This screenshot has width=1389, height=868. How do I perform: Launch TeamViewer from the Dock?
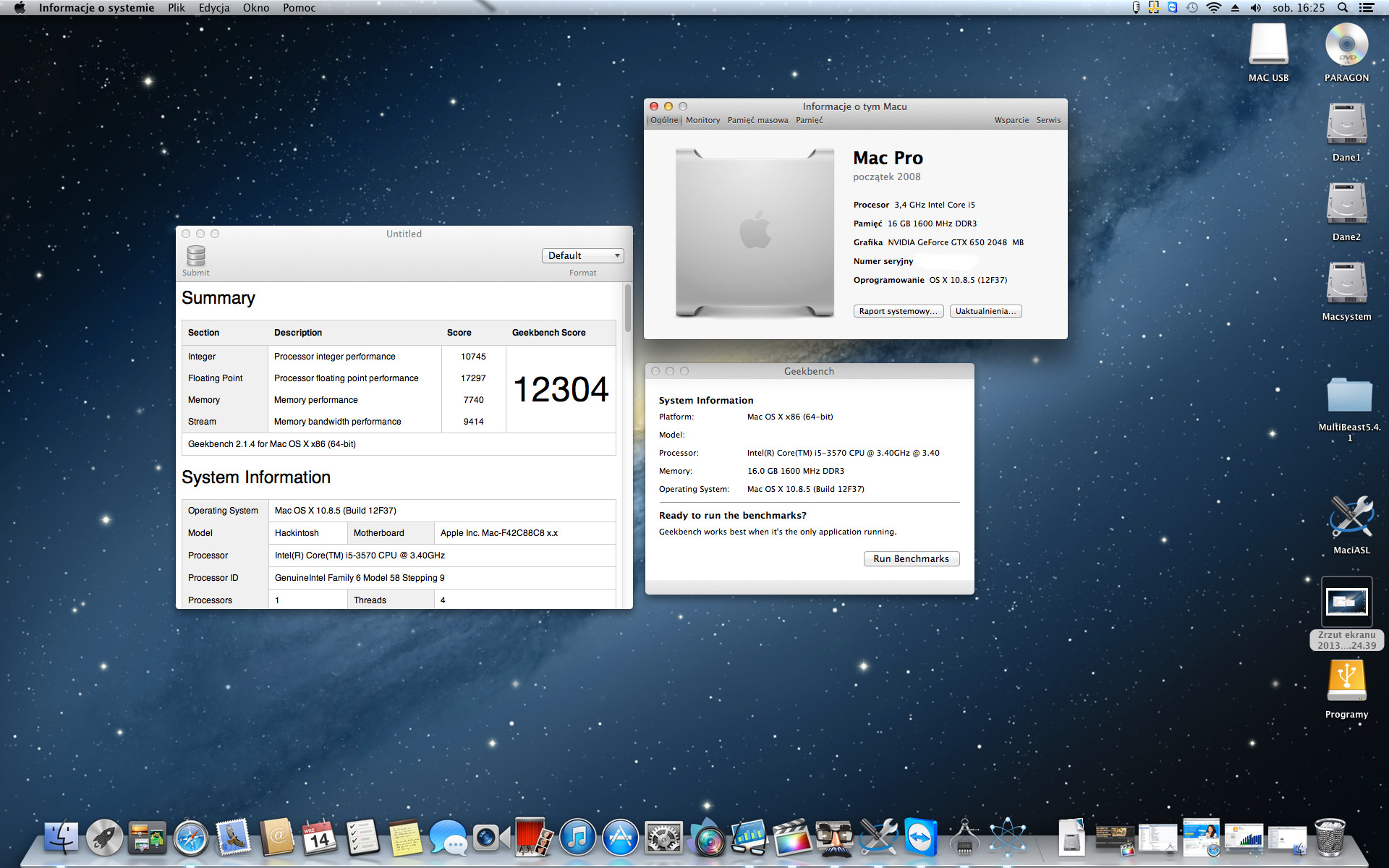tap(921, 838)
